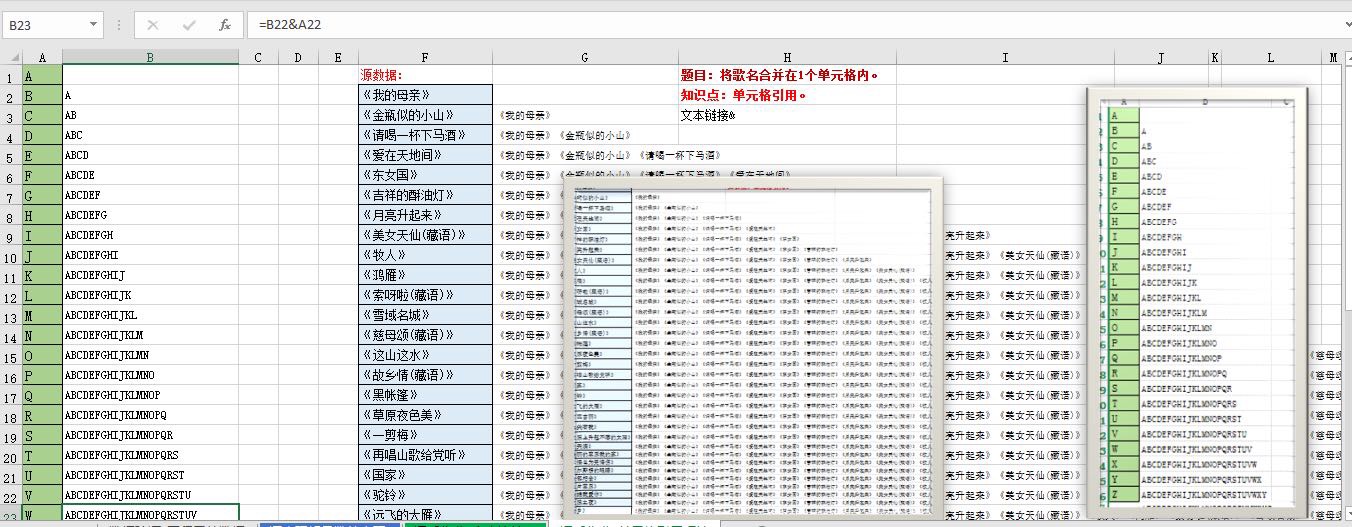Click the cell 《请喝一杯下马酒》 in column F
The image size is (1352, 527).
[425, 135]
